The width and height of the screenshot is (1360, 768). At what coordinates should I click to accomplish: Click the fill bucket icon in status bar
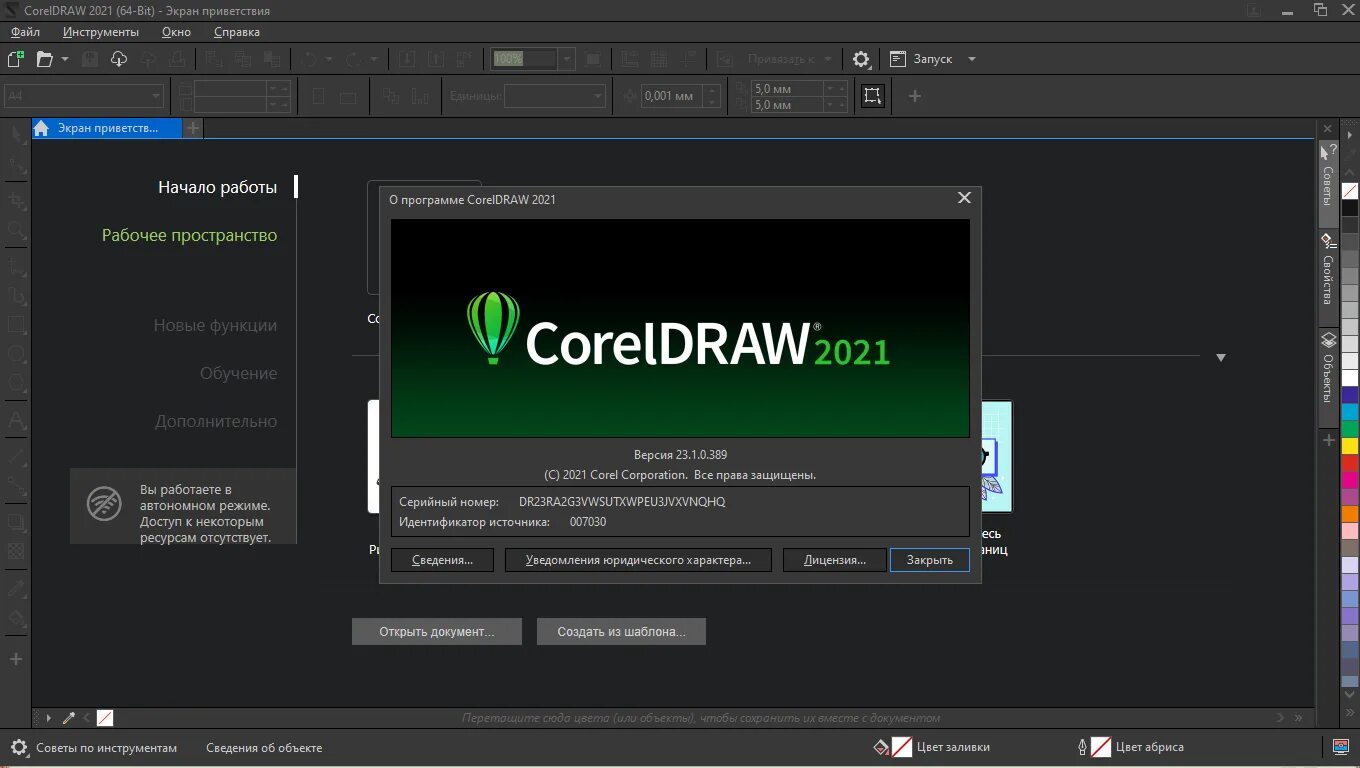881,746
